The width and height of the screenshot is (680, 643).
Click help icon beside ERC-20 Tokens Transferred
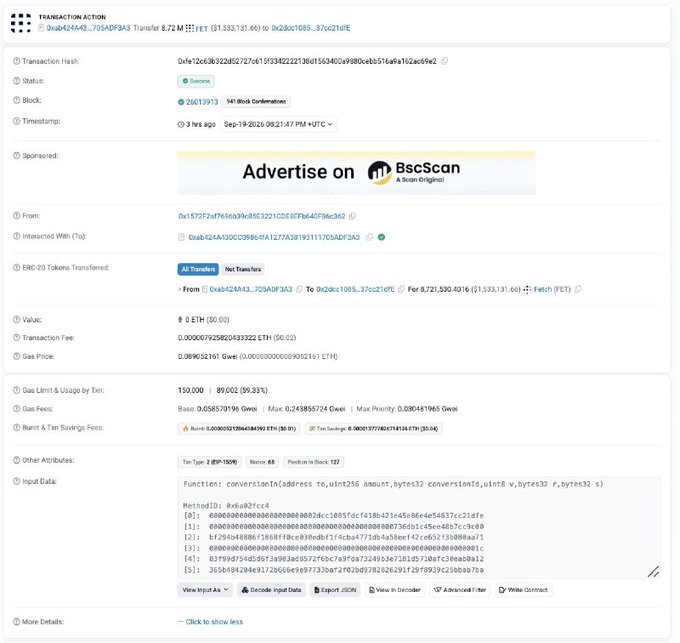pyautogui.click(x=16, y=268)
